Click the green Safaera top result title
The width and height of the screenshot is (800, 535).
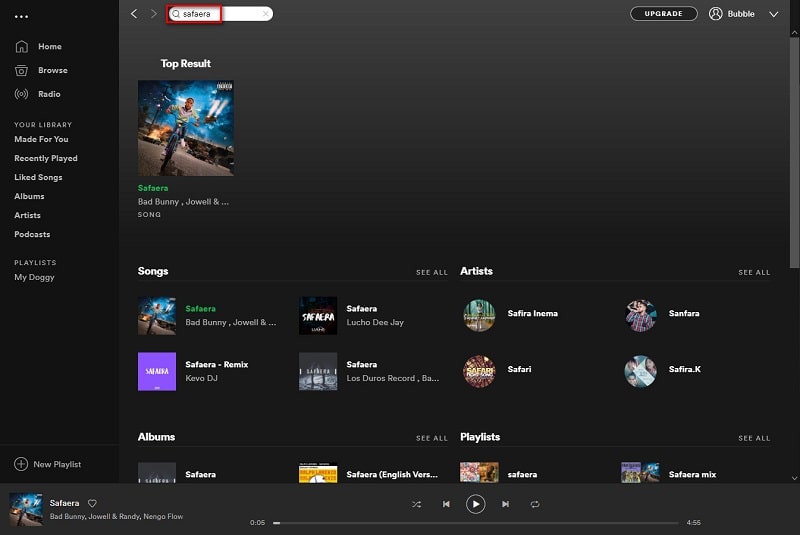pos(153,188)
